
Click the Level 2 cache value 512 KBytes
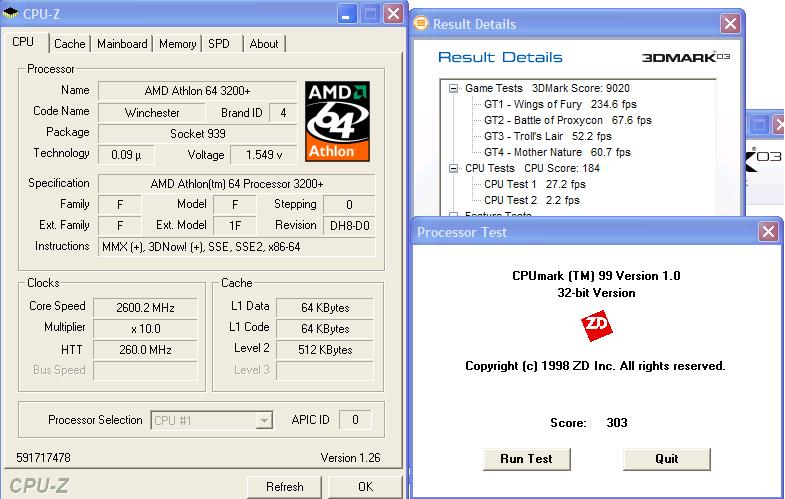325,350
